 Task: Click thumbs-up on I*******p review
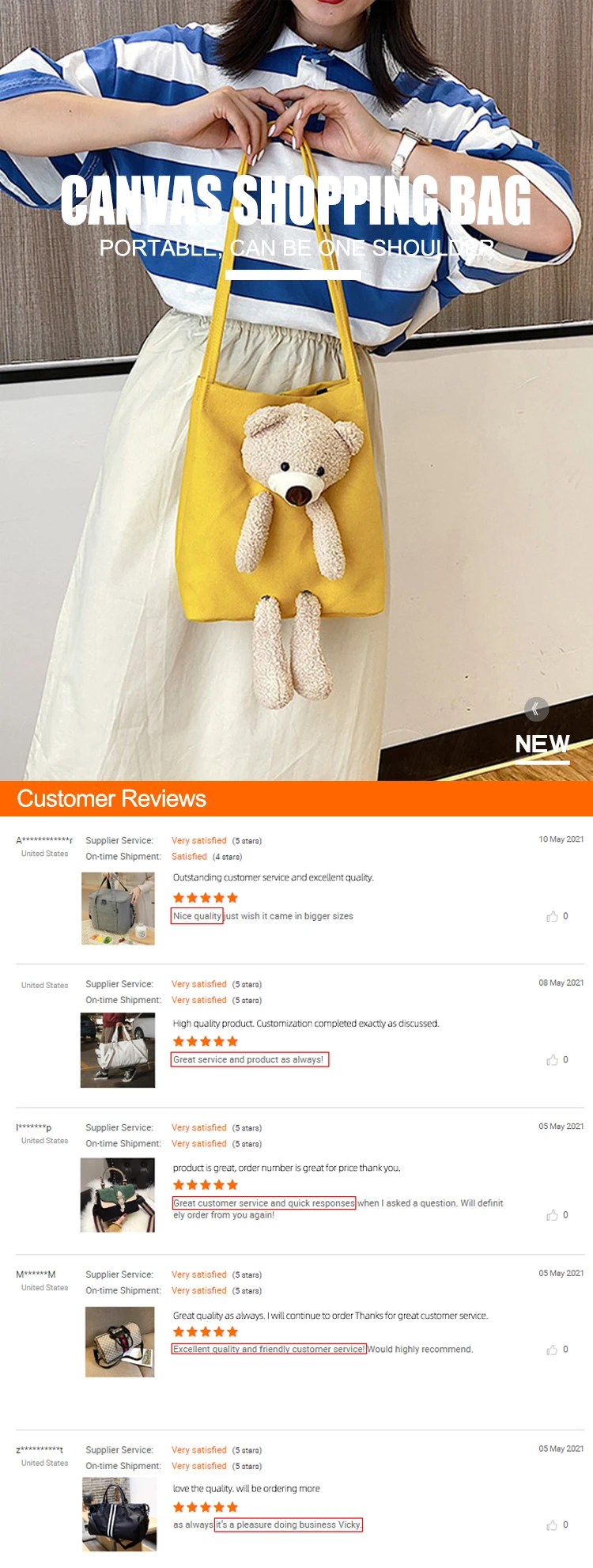coord(552,1215)
